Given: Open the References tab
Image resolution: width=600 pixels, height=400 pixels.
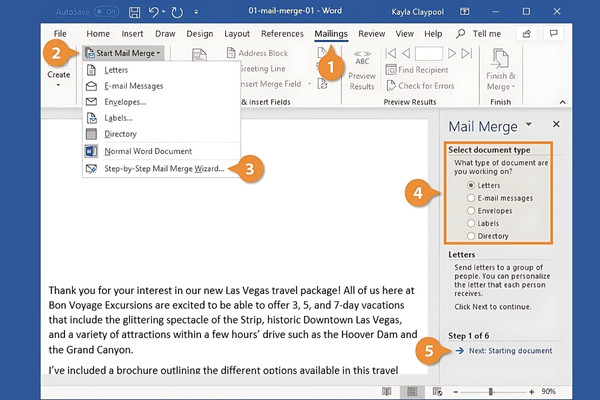Looking at the screenshot, I should pyautogui.click(x=282, y=34).
